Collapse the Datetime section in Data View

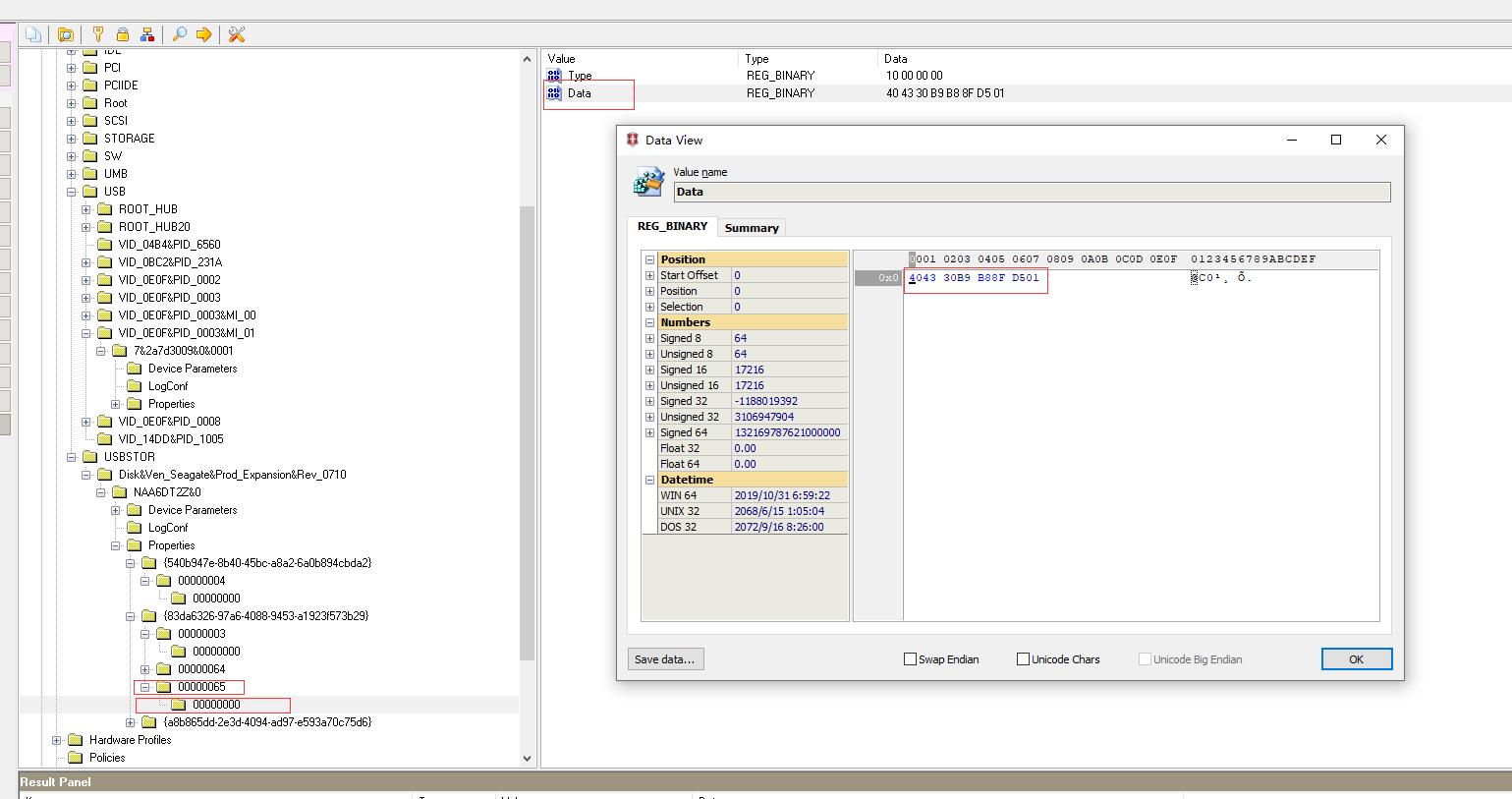tap(649, 480)
